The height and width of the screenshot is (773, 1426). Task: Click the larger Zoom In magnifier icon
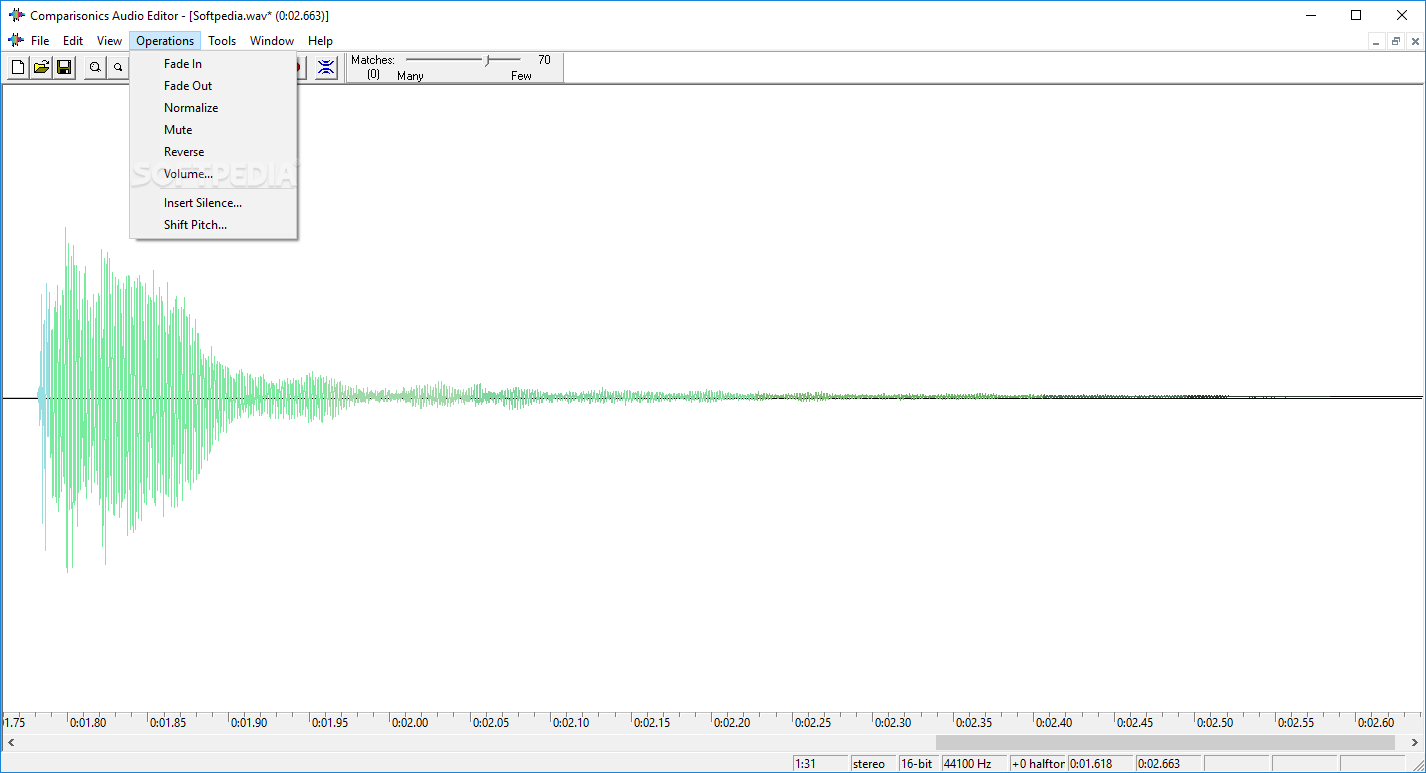pyautogui.click(x=95, y=67)
